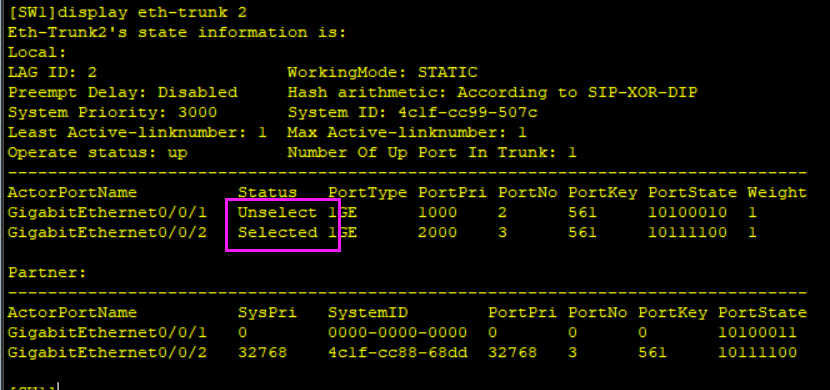Click the Operate status: up text
The height and width of the screenshot is (390, 830).
coord(97,153)
